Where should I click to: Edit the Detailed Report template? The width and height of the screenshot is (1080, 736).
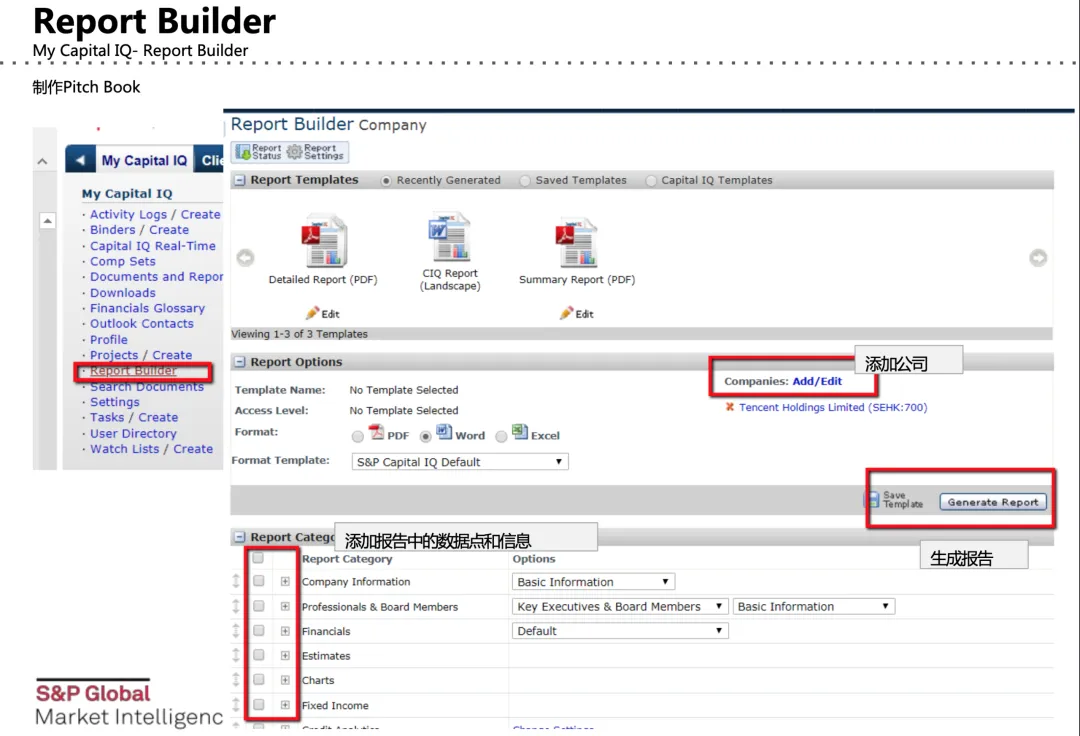click(322, 313)
